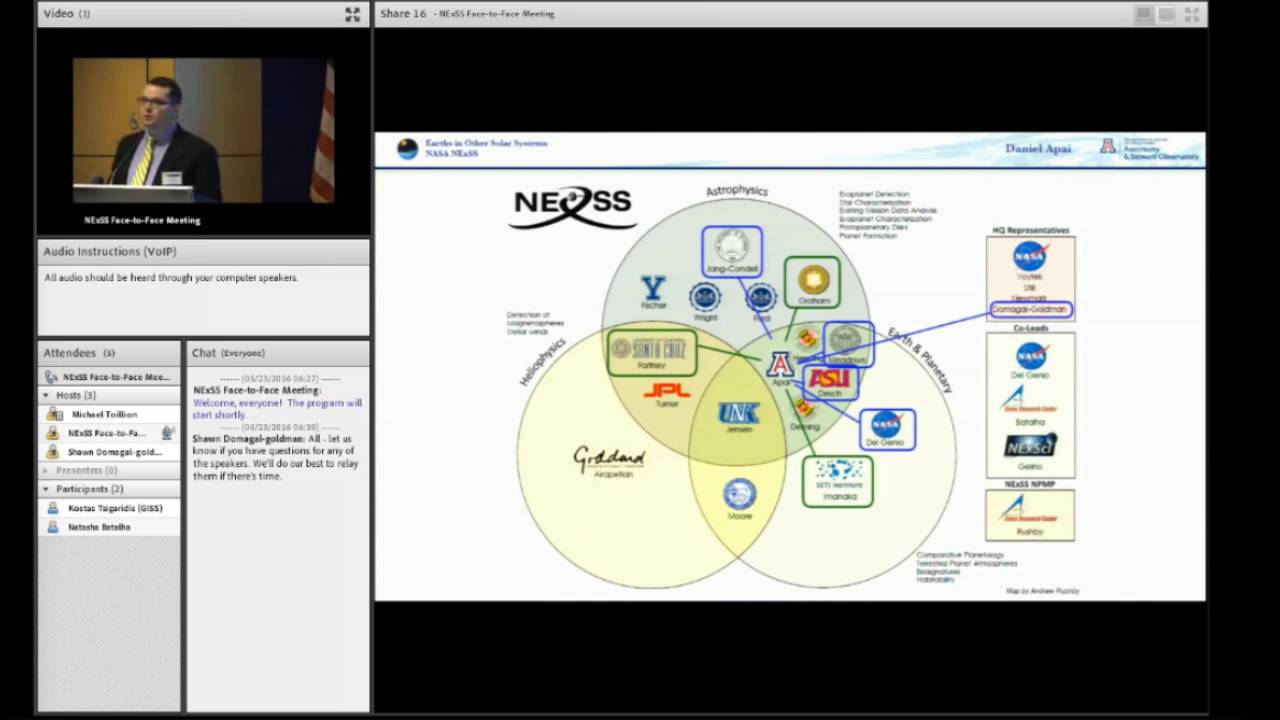Click the 'Astrophysics' label on the diagram
The image size is (1280, 720).
tap(737, 190)
